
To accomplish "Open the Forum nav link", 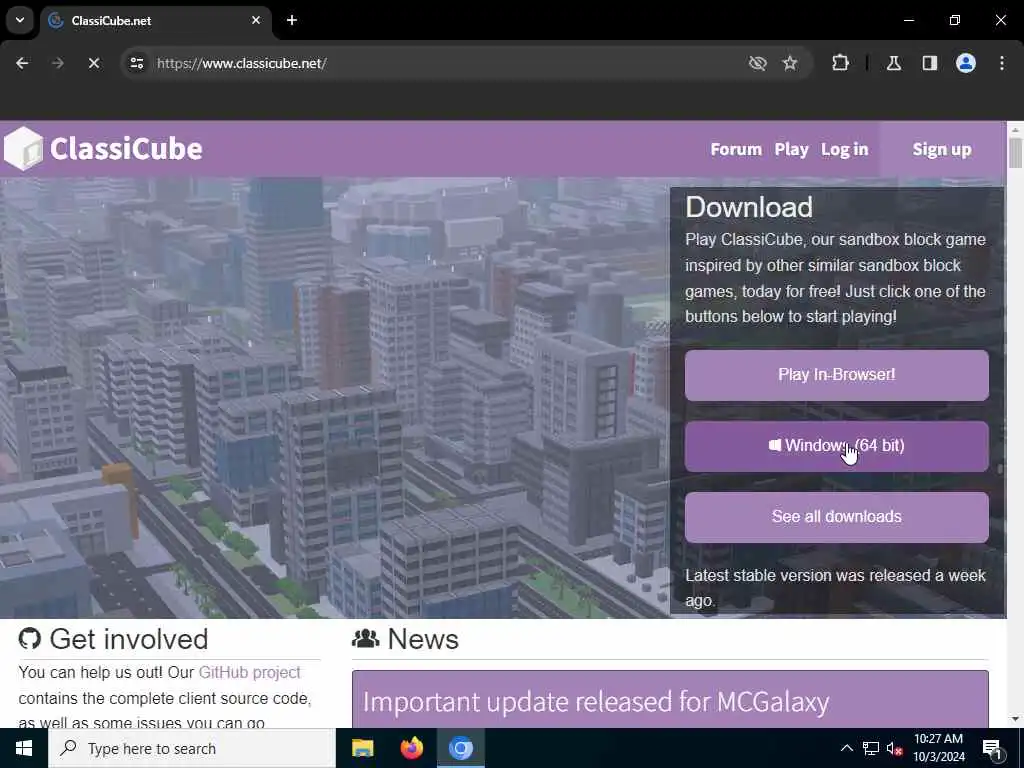I will click(736, 149).
